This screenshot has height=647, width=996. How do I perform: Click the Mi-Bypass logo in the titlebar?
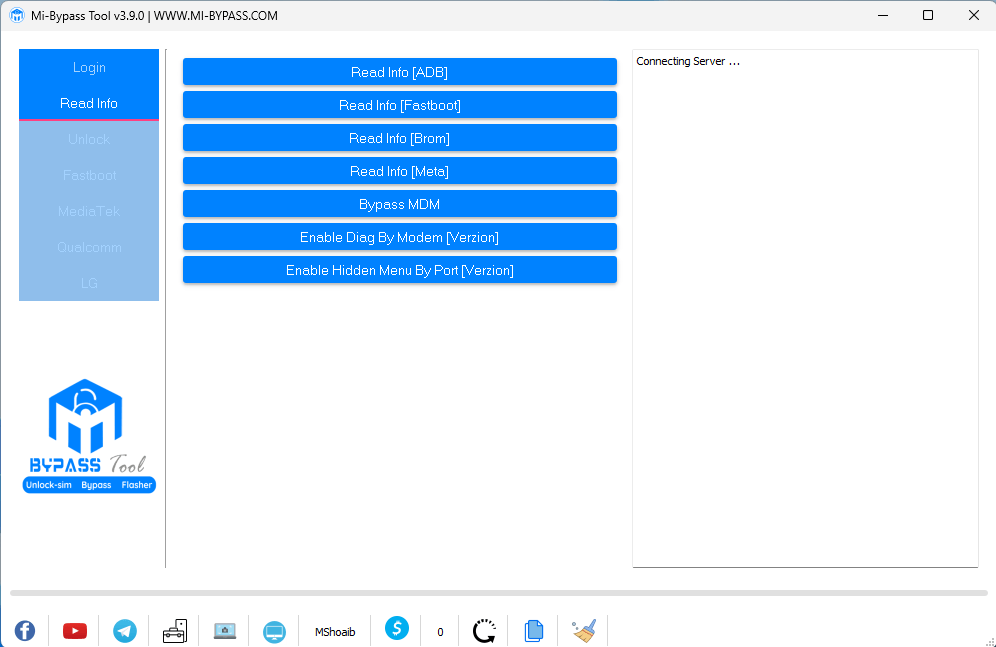coord(14,15)
